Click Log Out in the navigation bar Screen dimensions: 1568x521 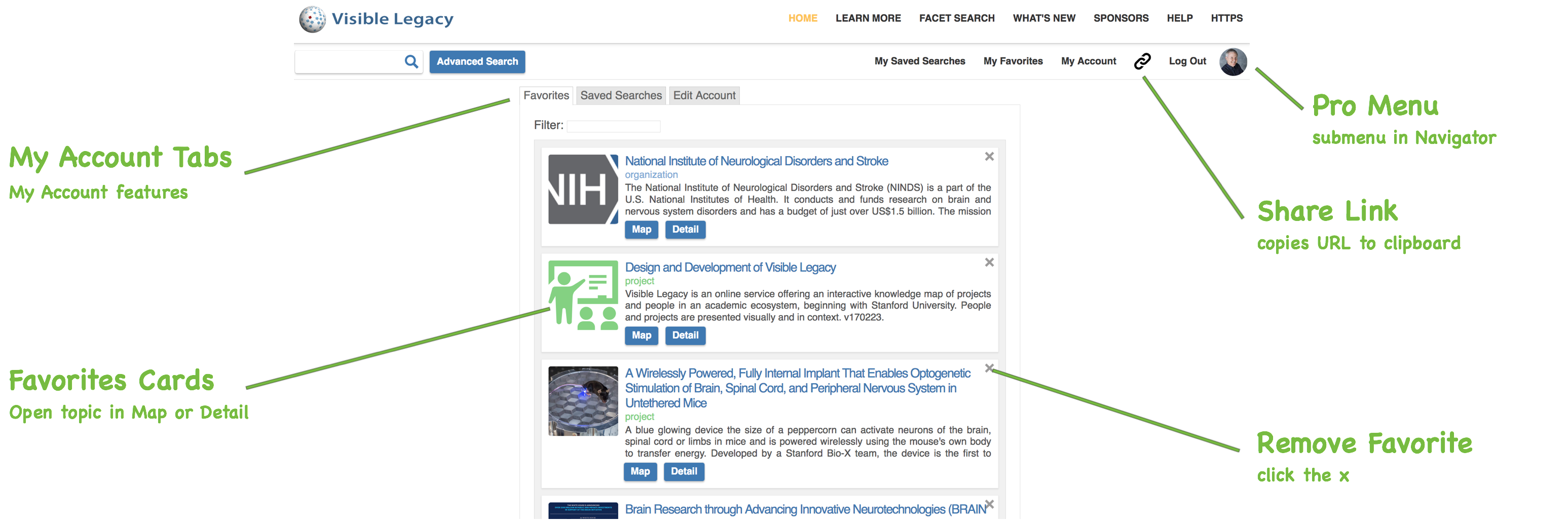click(1187, 61)
